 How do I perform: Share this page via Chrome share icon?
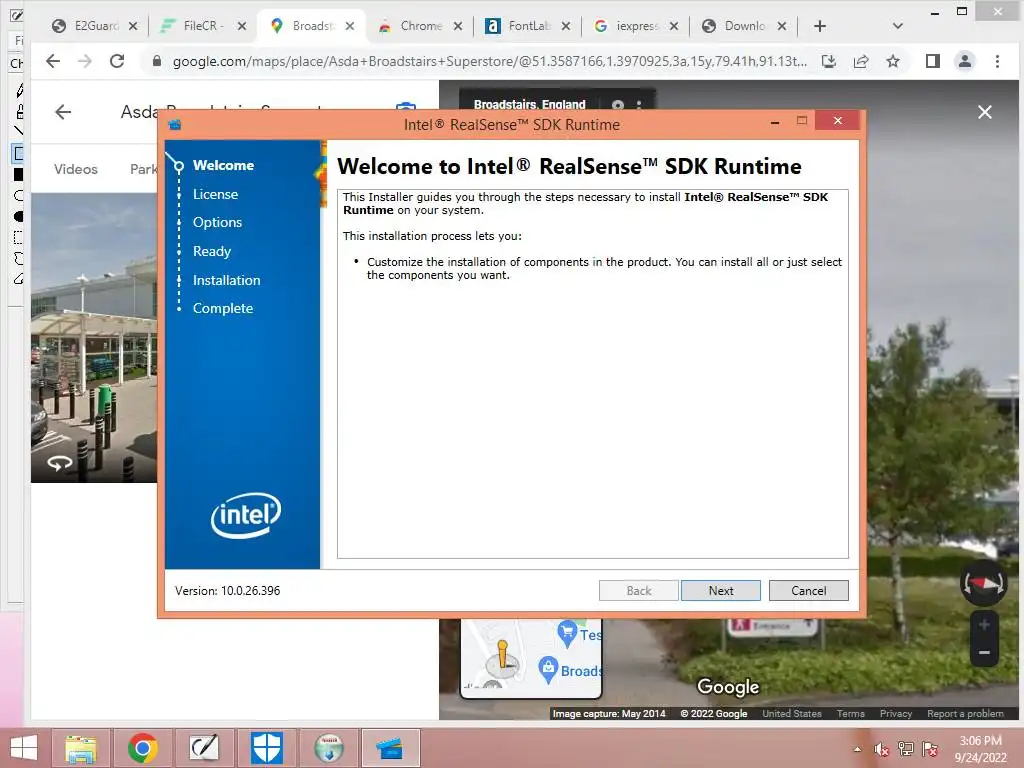pyautogui.click(x=861, y=61)
